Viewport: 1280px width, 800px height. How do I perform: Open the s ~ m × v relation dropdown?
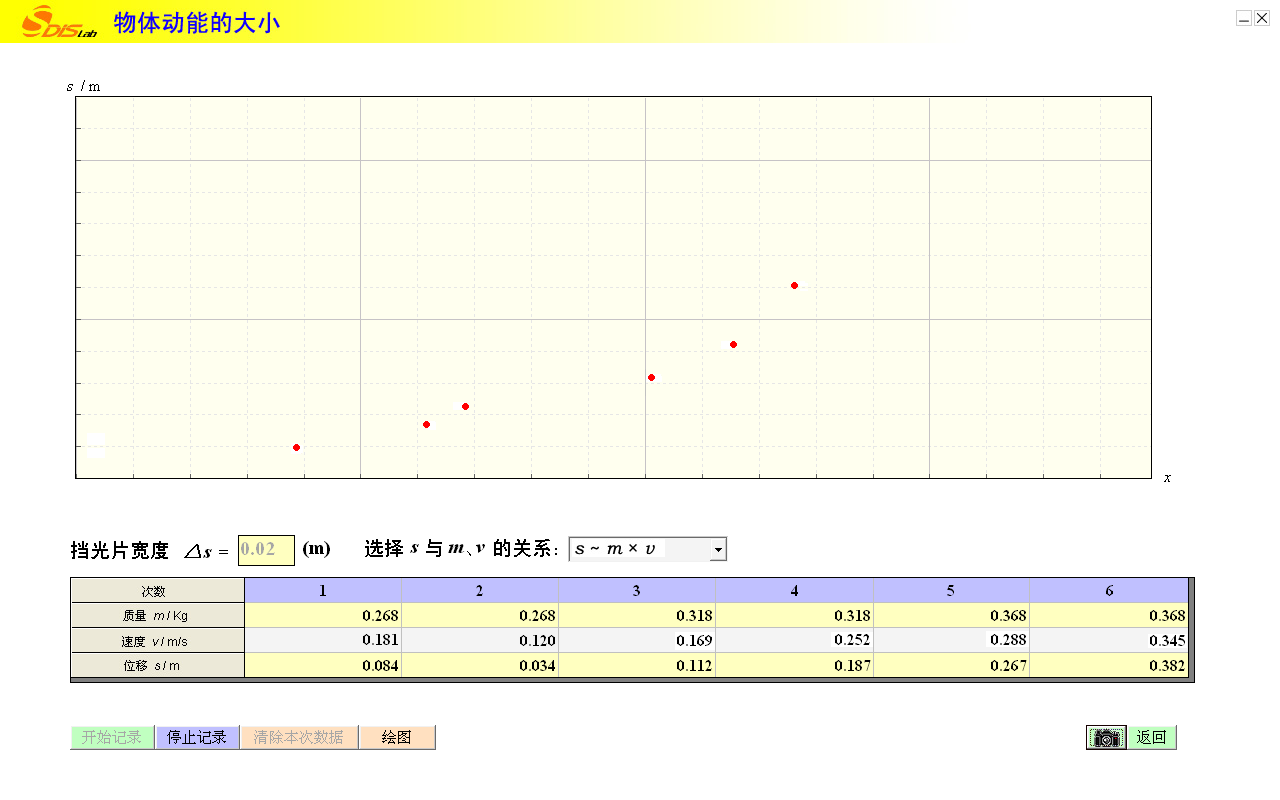click(x=640, y=549)
